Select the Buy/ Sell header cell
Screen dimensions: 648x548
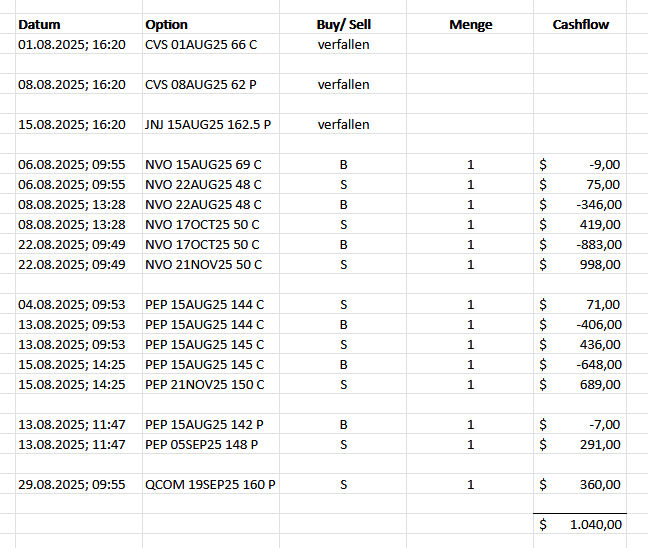(x=343, y=24)
